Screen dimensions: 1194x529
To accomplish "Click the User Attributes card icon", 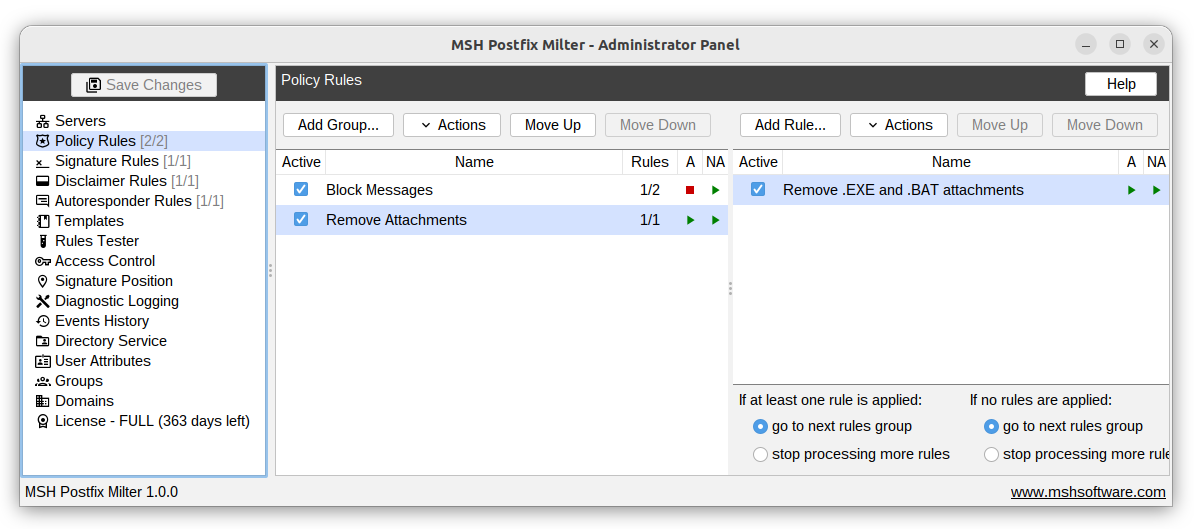I will point(43,361).
